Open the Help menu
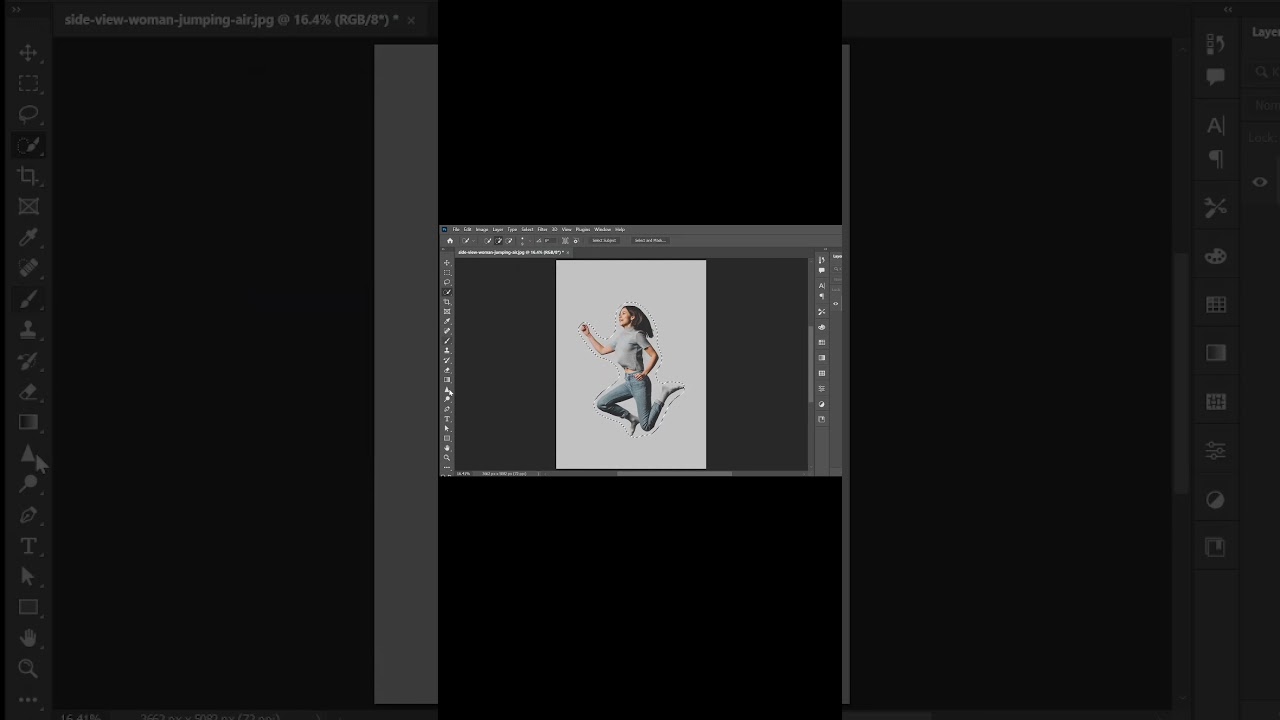This screenshot has height=720, width=1280. tap(620, 229)
